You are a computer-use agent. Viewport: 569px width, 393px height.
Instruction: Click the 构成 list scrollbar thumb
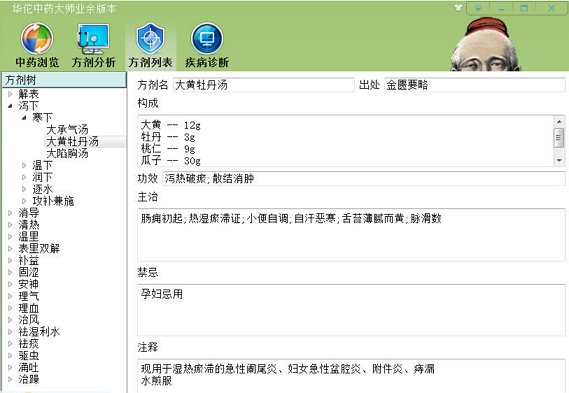click(559, 138)
